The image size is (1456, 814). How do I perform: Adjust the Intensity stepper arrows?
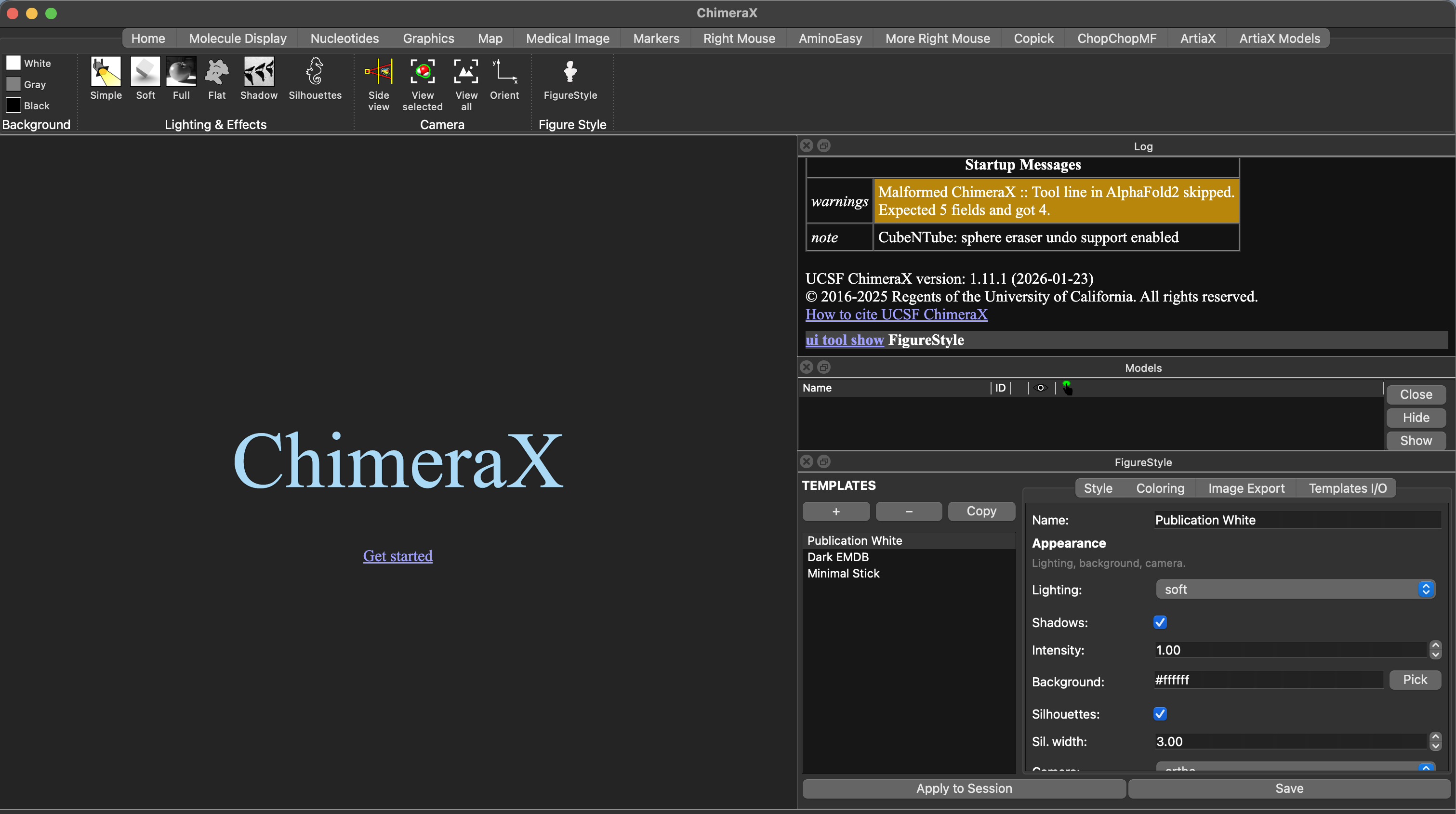click(x=1435, y=650)
